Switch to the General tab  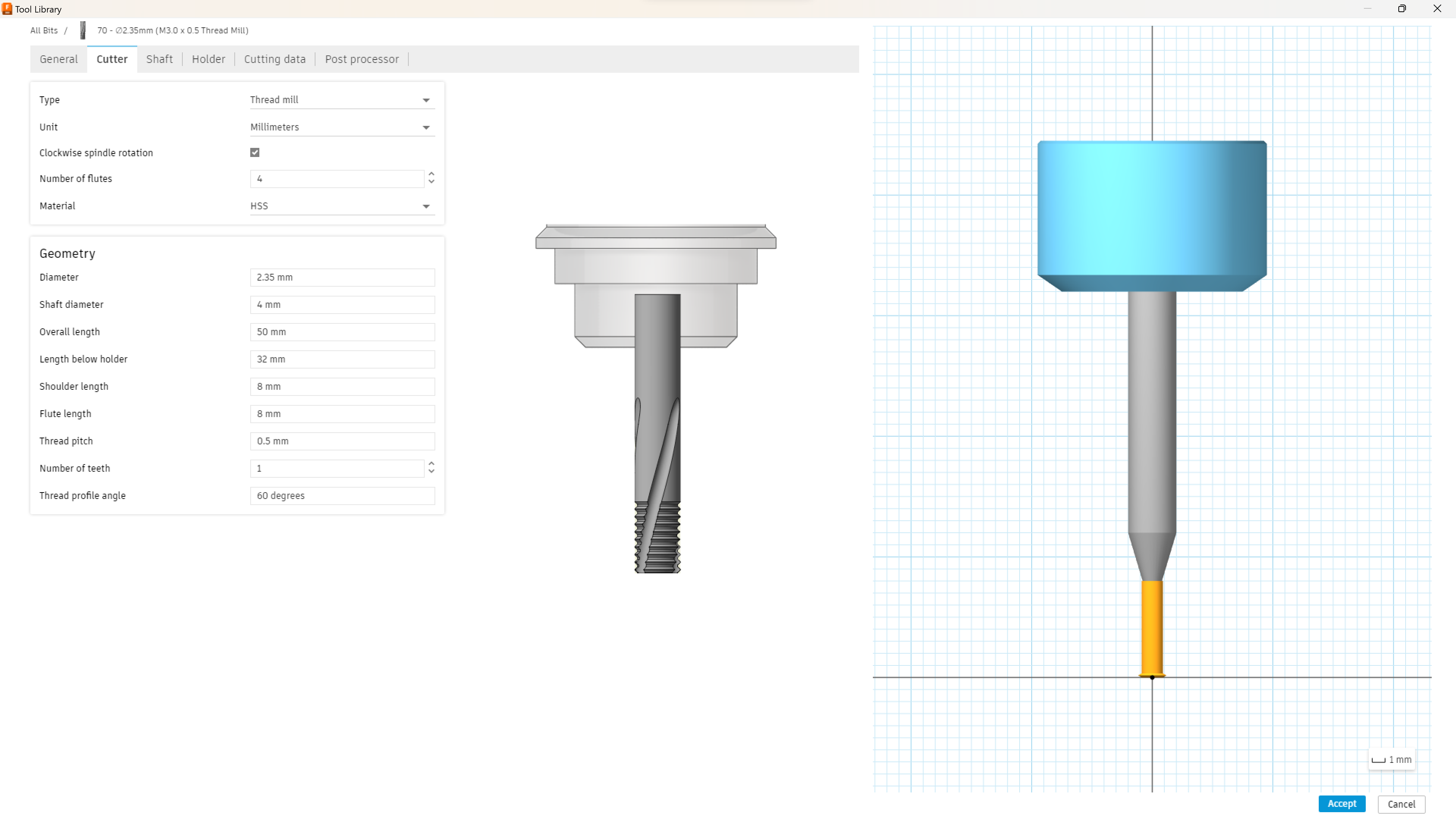click(58, 59)
